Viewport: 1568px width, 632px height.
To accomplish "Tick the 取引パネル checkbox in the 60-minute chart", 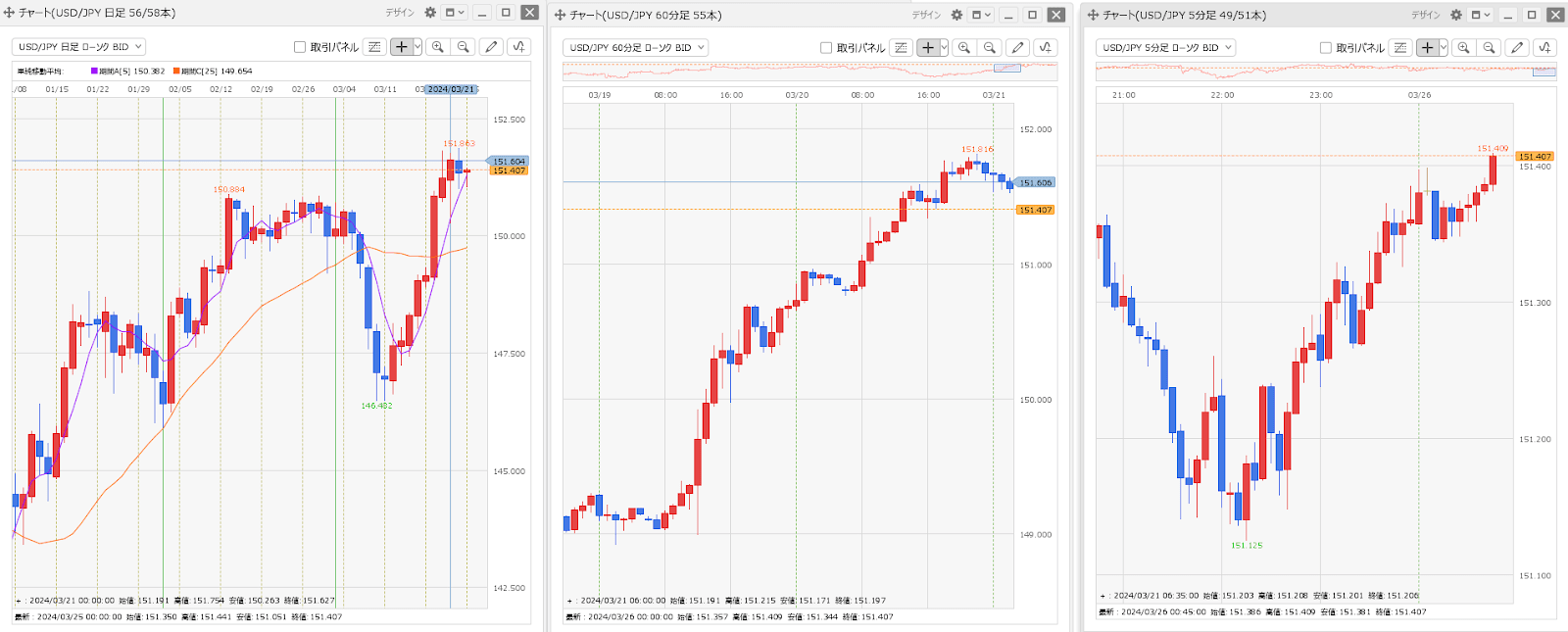I will [826, 48].
